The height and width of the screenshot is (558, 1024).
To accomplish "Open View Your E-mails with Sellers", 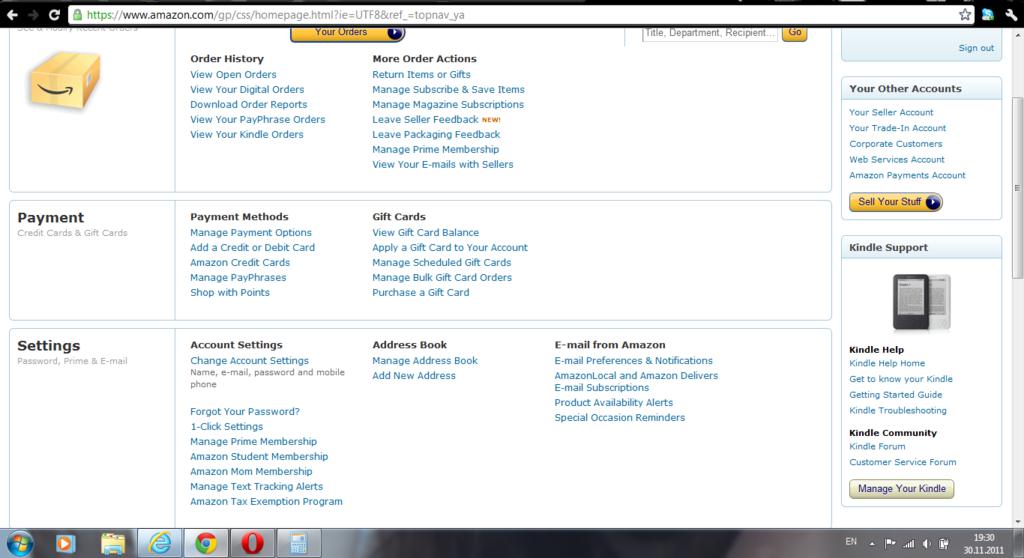I will [x=443, y=165].
